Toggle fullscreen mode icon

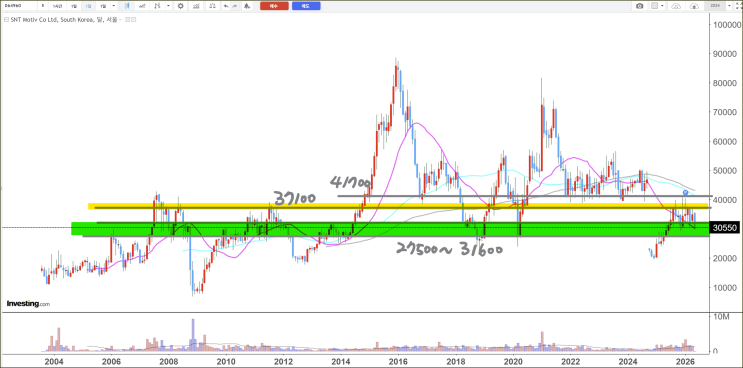coord(738,6)
